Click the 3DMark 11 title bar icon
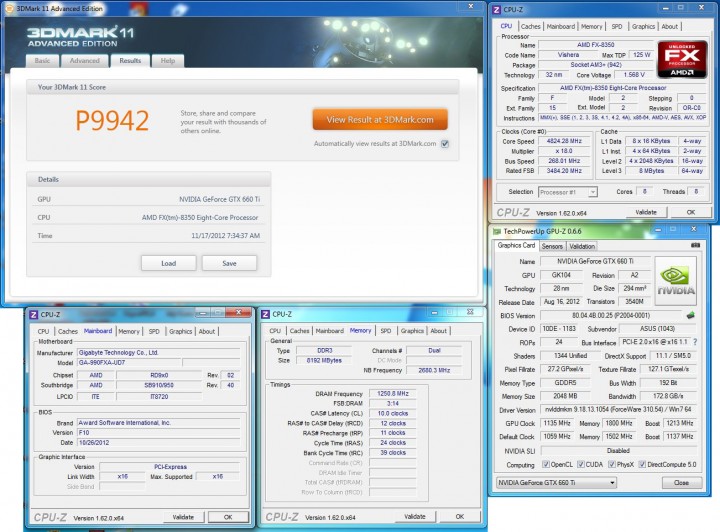This screenshot has width=720, height=532. coord(11,9)
